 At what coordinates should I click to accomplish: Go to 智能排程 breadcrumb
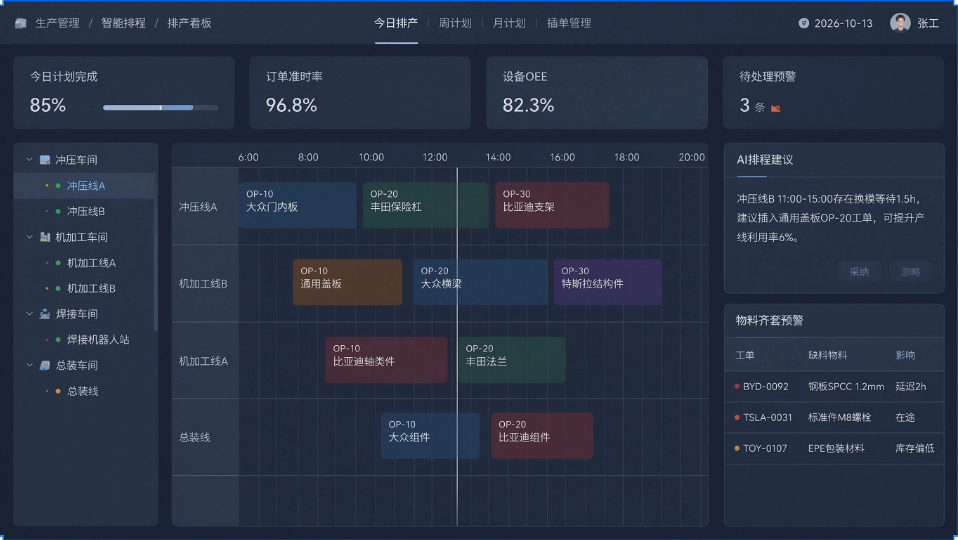tap(123, 23)
